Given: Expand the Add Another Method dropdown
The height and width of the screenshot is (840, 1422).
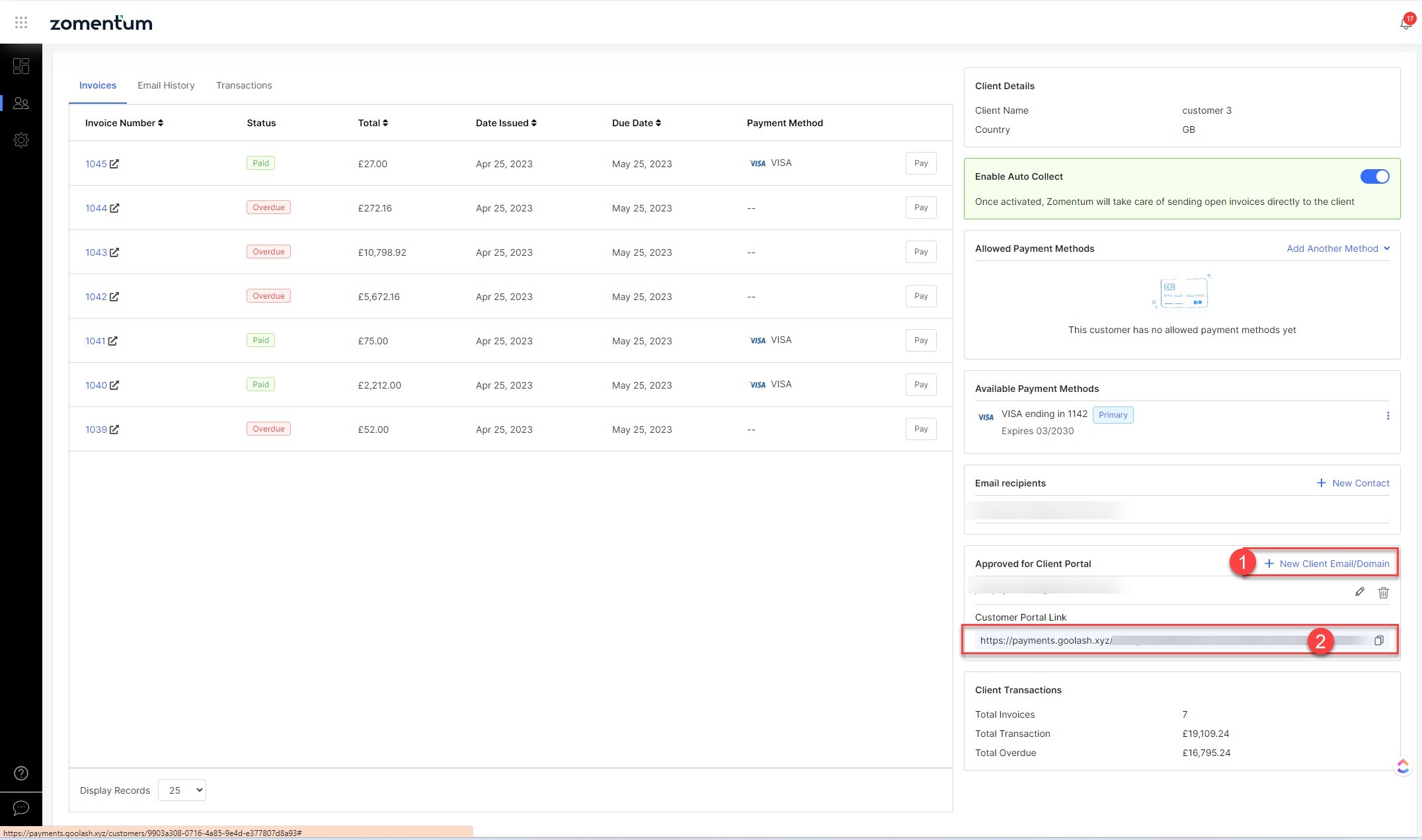Looking at the screenshot, I should [1338, 248].
